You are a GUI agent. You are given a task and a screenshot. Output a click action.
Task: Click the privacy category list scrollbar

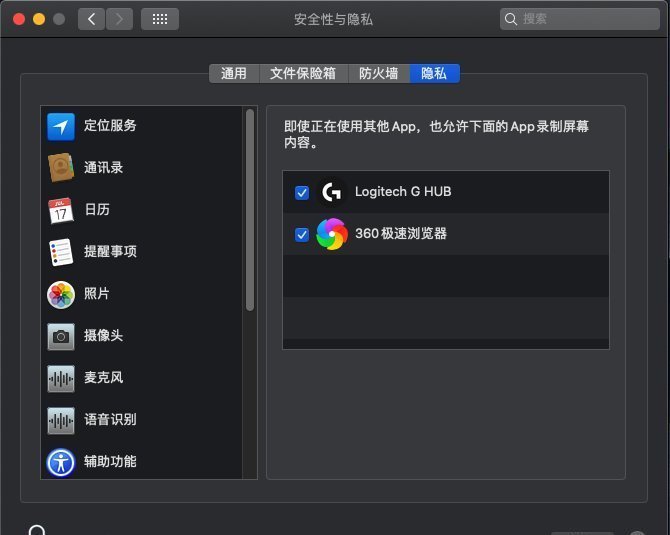tap(250, 210)
